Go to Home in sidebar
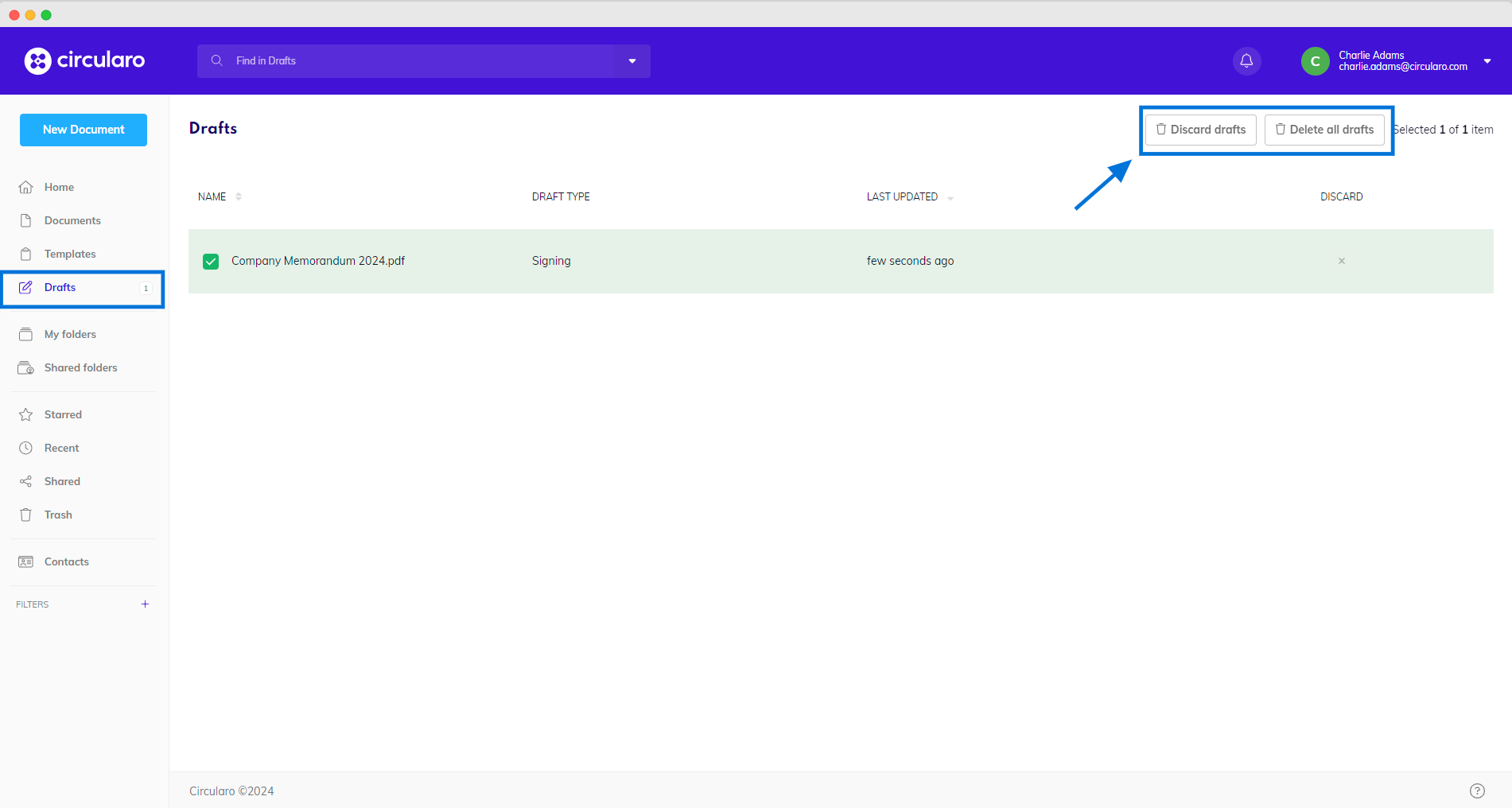Image resolution: width=1512 pixels, height=808 pixels. (59, 187)
